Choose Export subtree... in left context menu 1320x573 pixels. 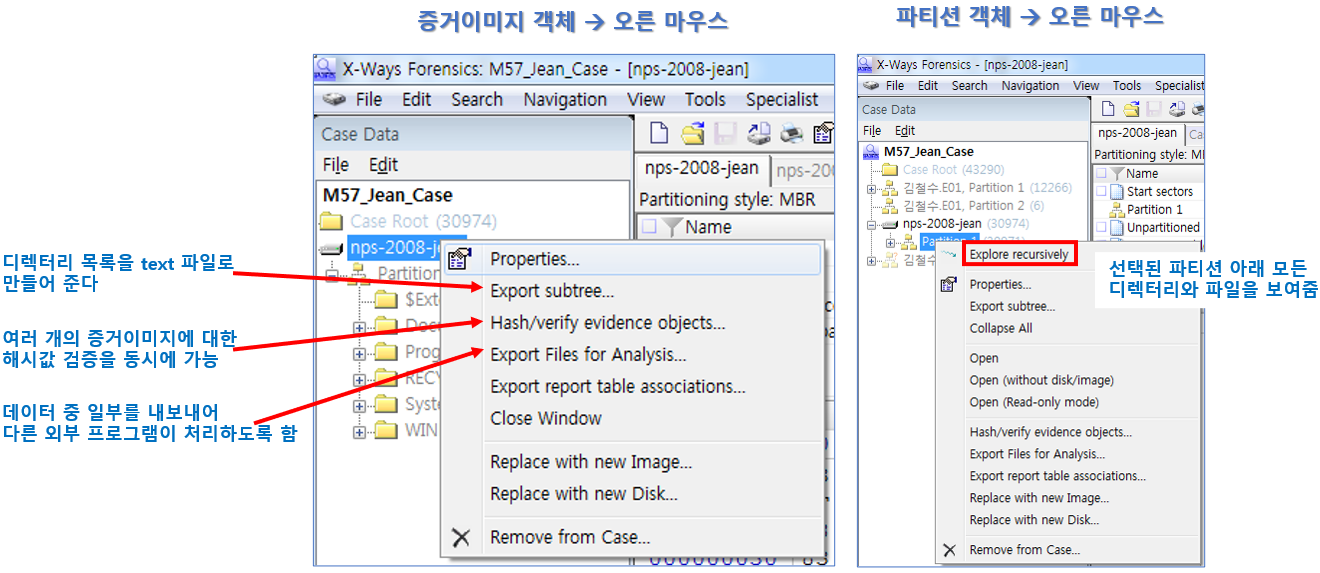click(631, 291)
